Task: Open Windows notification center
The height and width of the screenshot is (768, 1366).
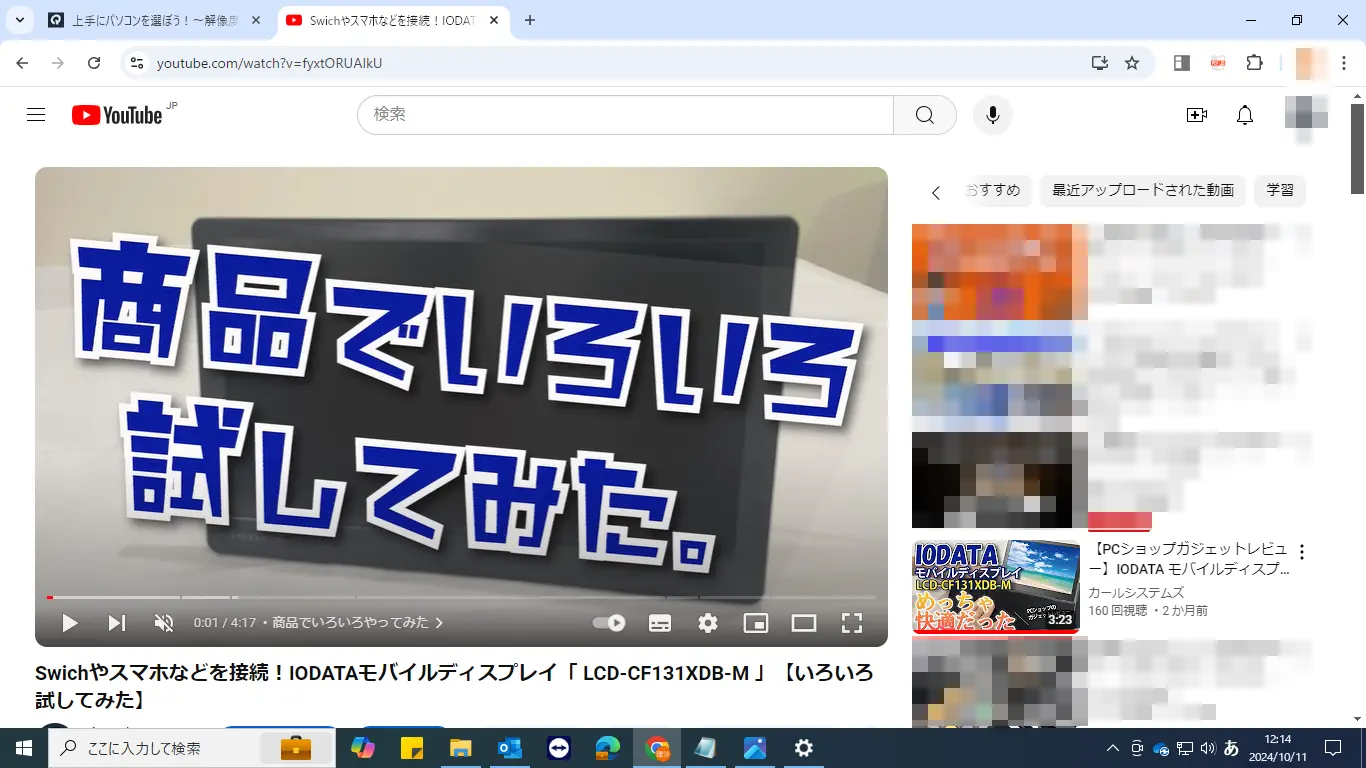Action: (x=1333, y=748)
